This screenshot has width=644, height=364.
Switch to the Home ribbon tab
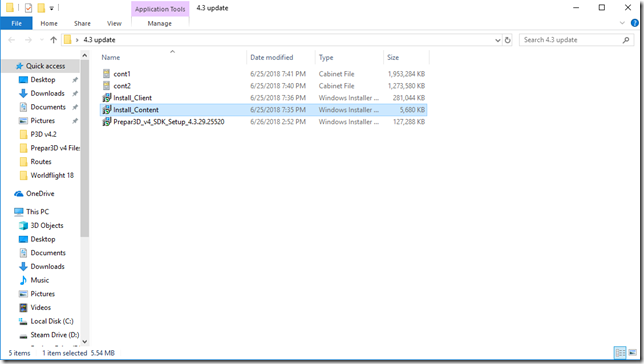pyautogui.click(x=49, y=23)
